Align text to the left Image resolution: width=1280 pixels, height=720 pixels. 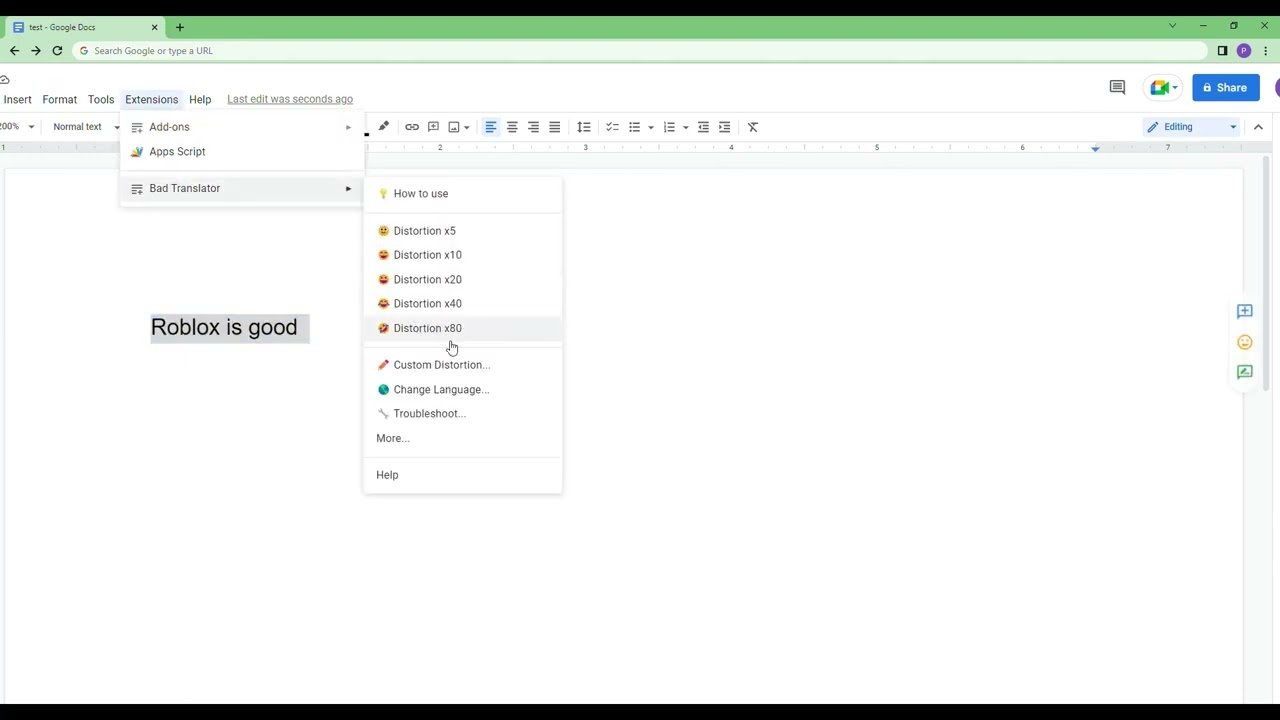(491, 127)
